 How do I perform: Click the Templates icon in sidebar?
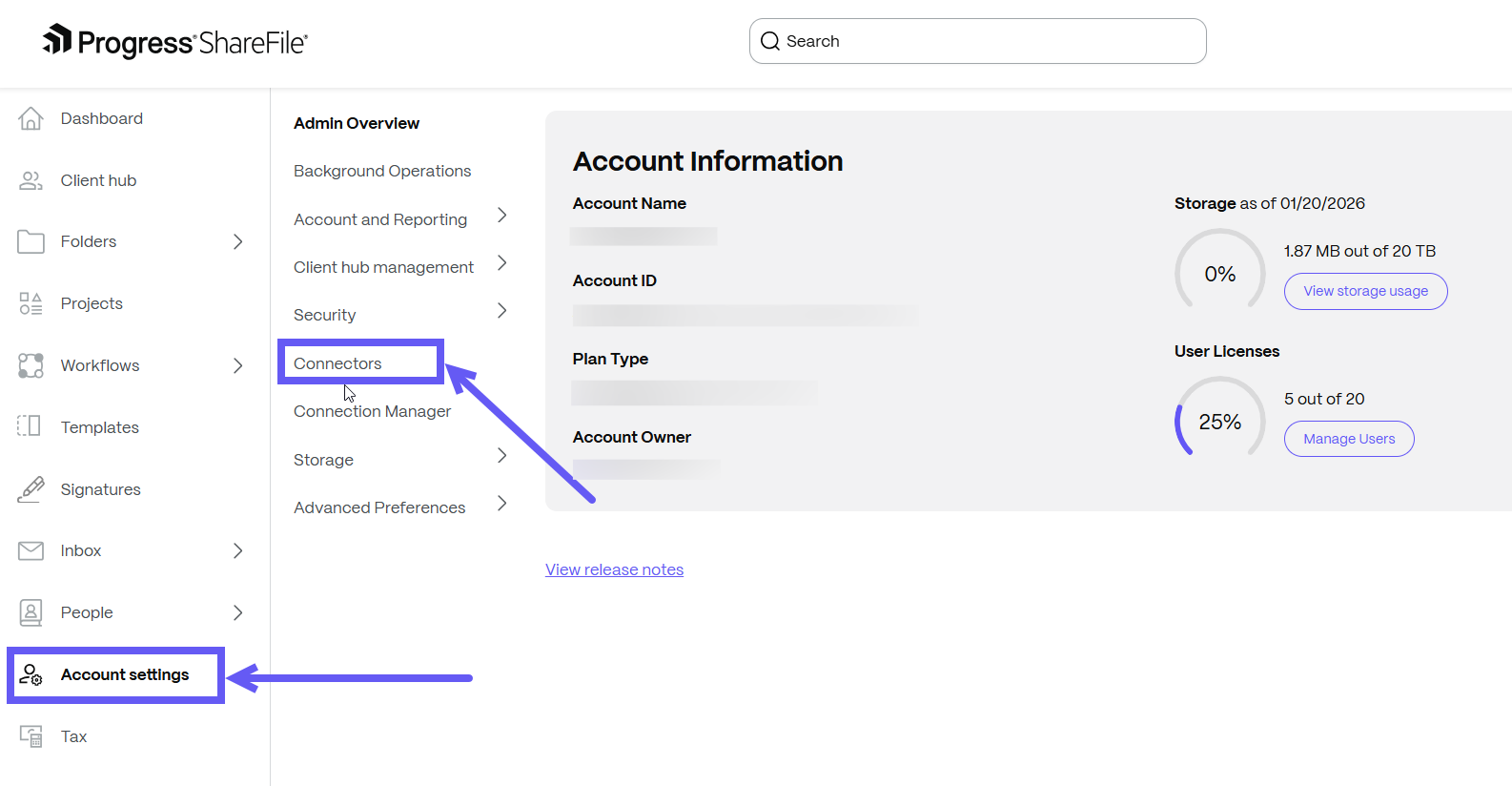[31, 426]
